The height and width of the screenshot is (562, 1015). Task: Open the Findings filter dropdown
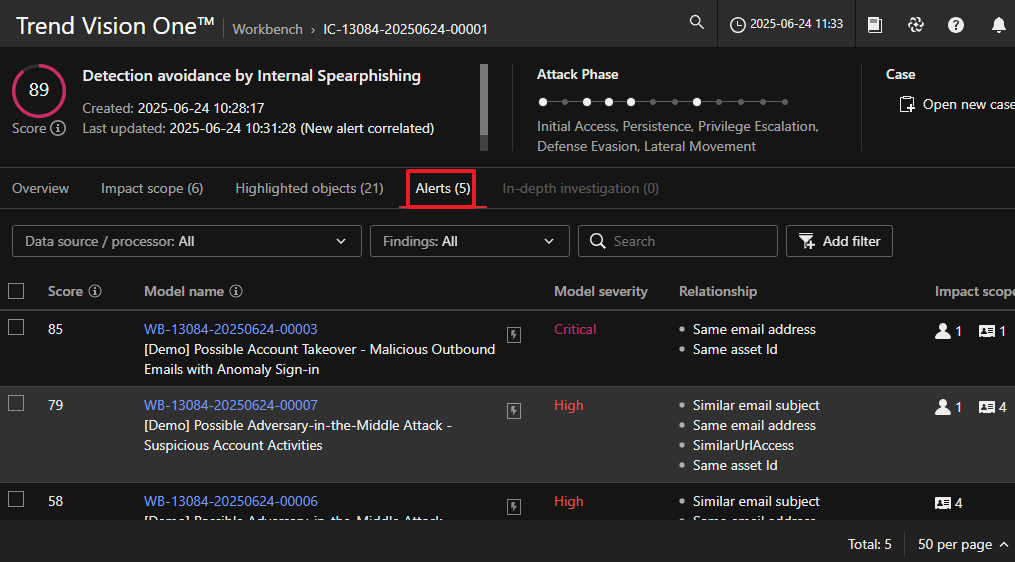[x=469, y=241]
